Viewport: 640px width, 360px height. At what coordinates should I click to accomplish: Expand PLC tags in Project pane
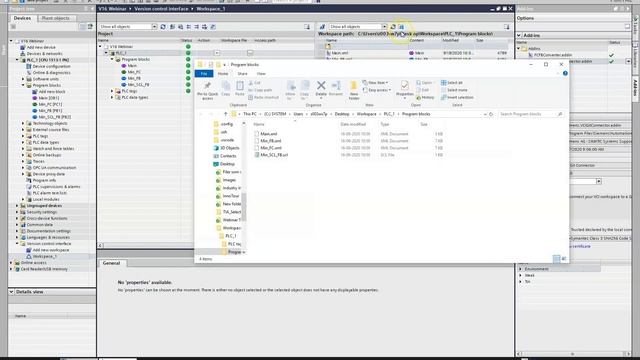pyautogui.click(x=112, y=91)
